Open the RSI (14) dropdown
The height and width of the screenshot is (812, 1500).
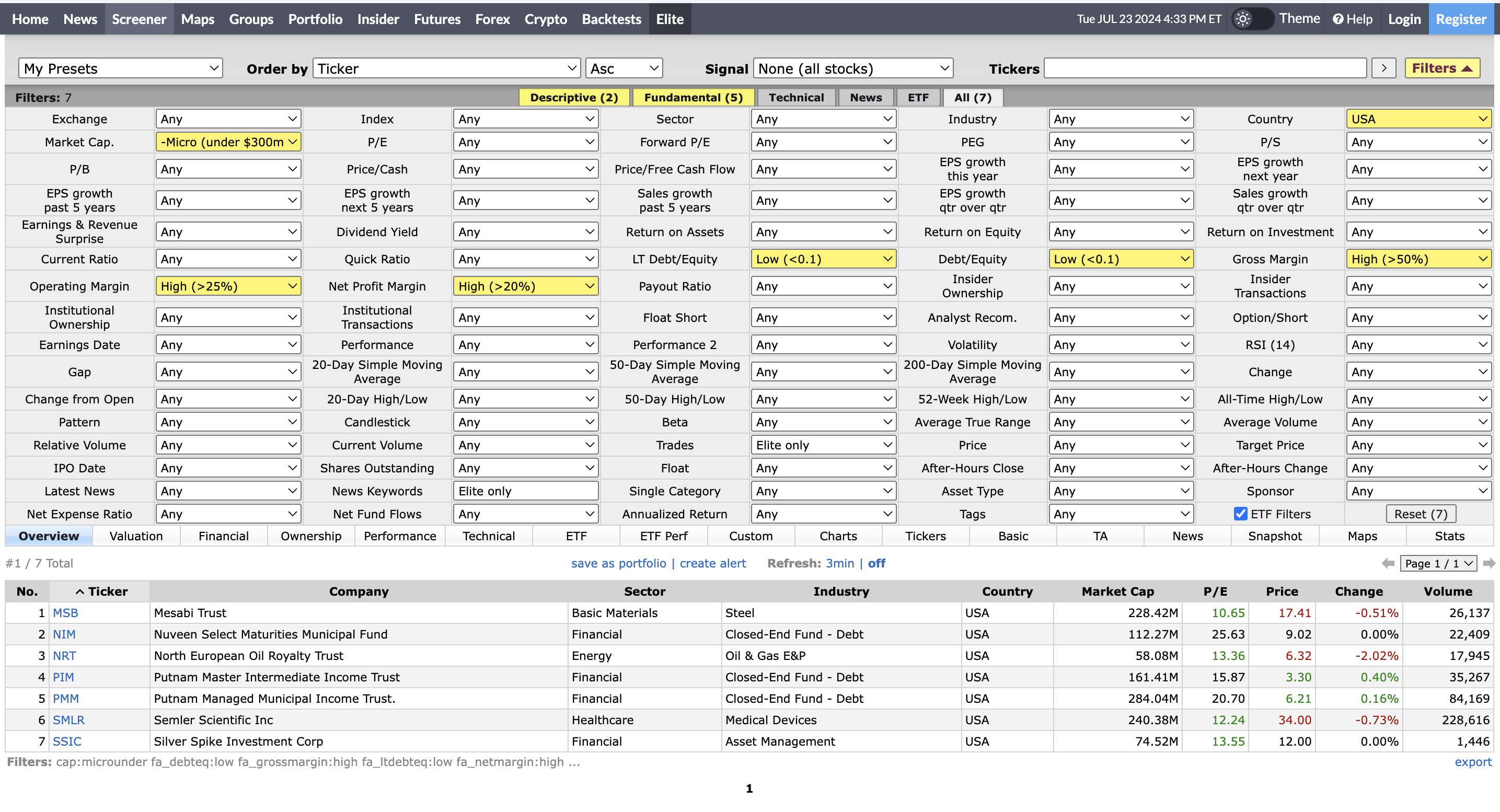[x=1418, y=344]
